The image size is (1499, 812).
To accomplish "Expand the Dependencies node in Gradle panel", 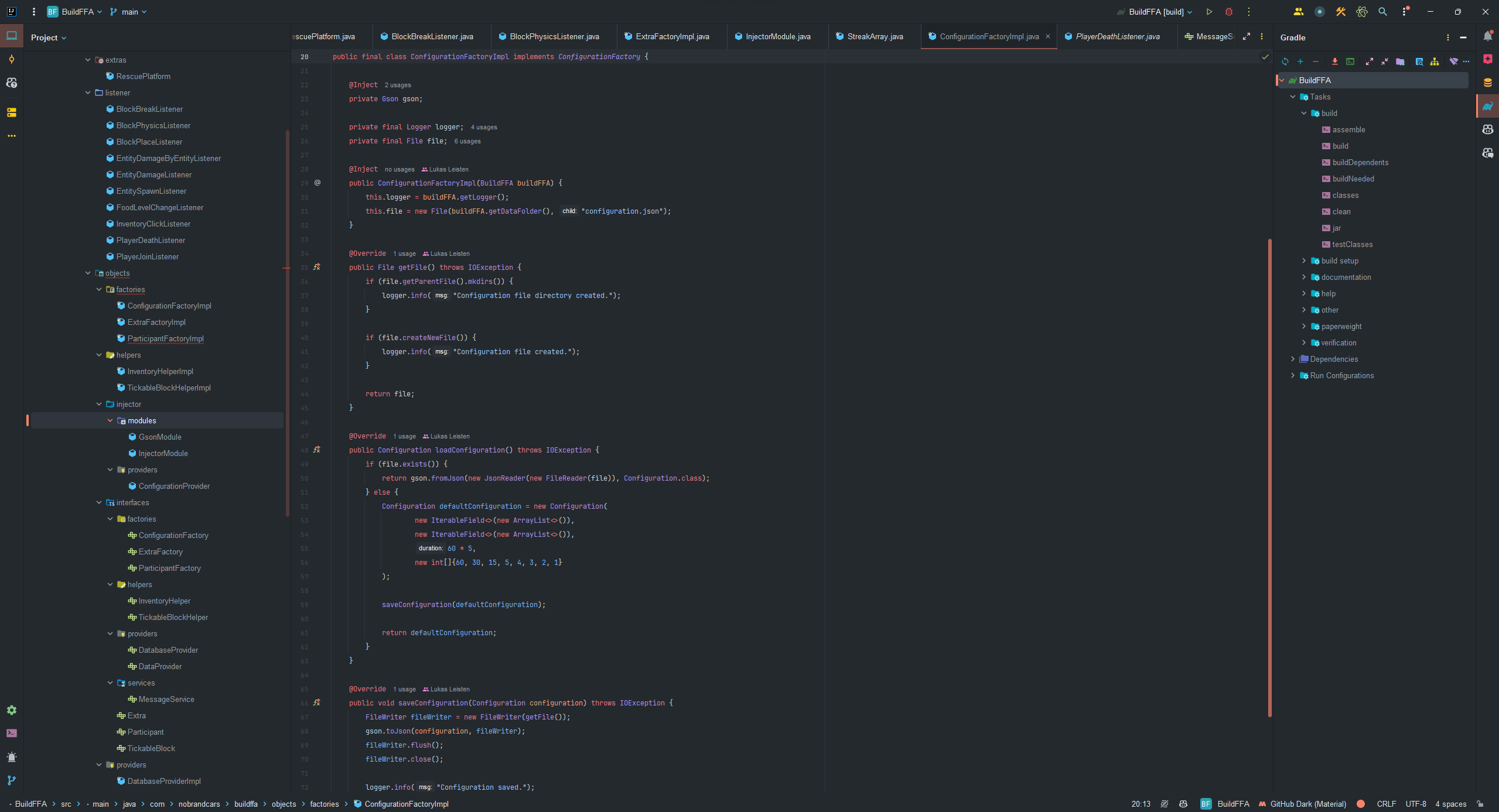I will click(x=1293, y=359).
